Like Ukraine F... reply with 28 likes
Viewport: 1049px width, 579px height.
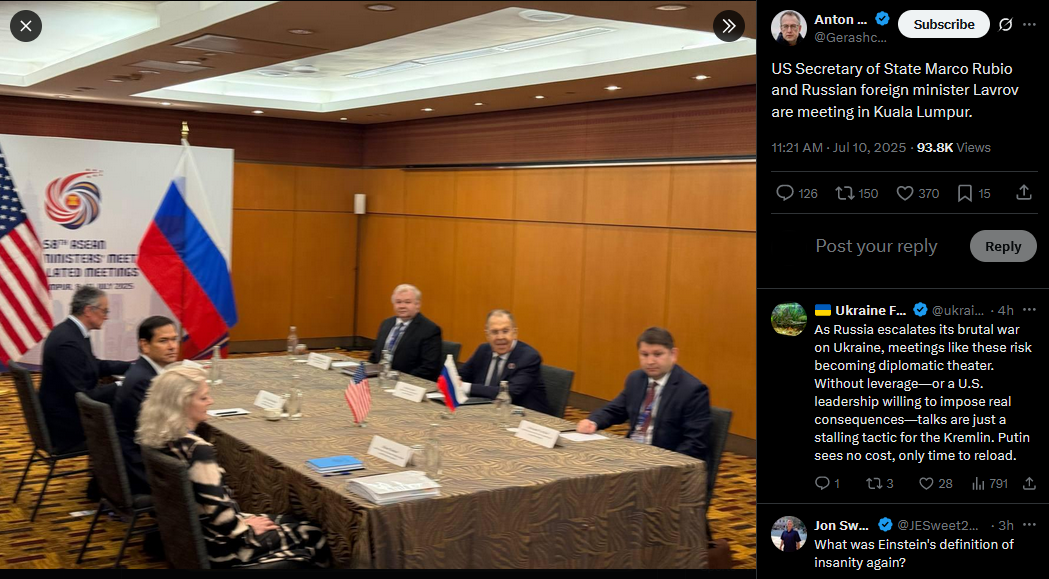[x=935, y=483]
